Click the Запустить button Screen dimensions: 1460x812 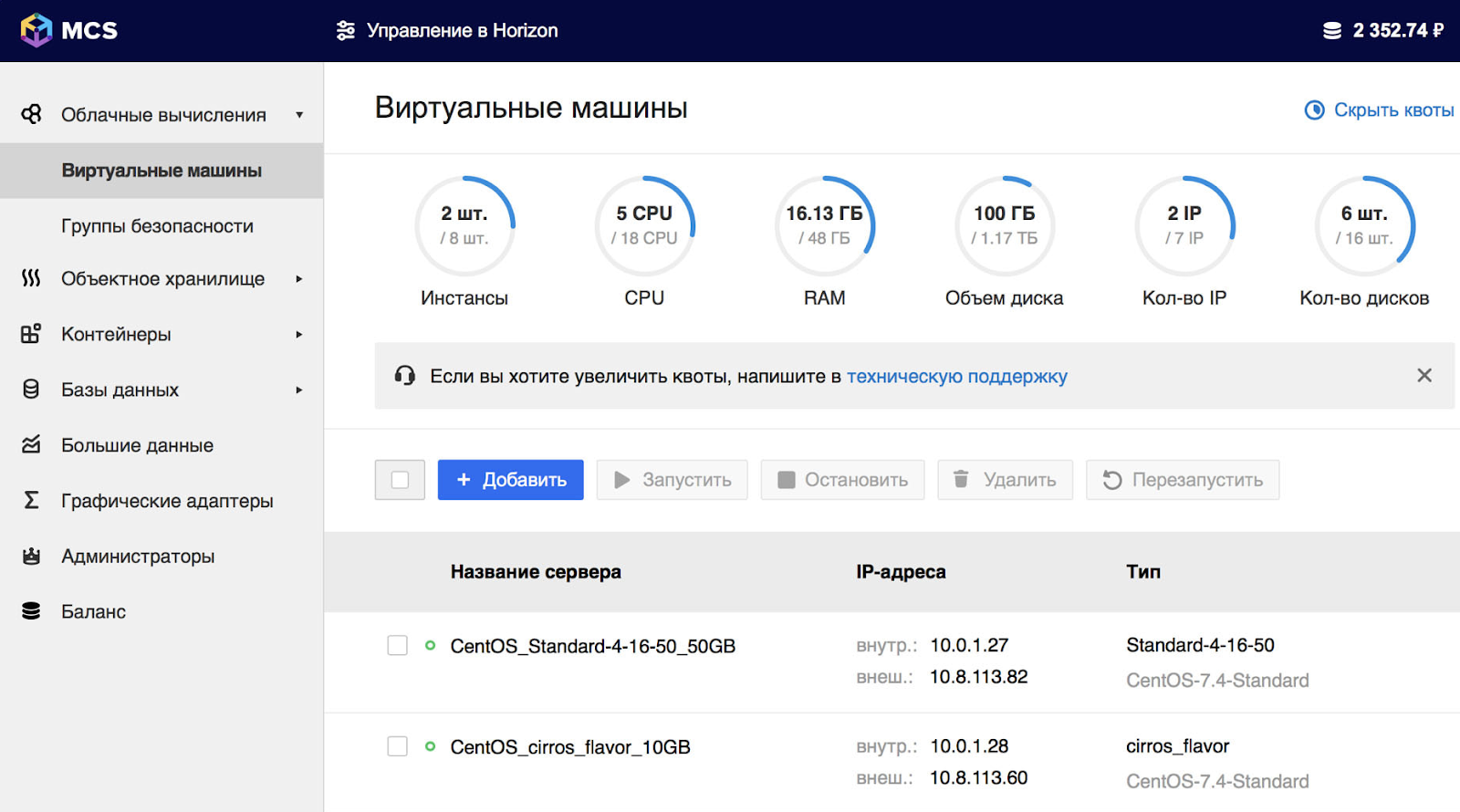point(673,480)
